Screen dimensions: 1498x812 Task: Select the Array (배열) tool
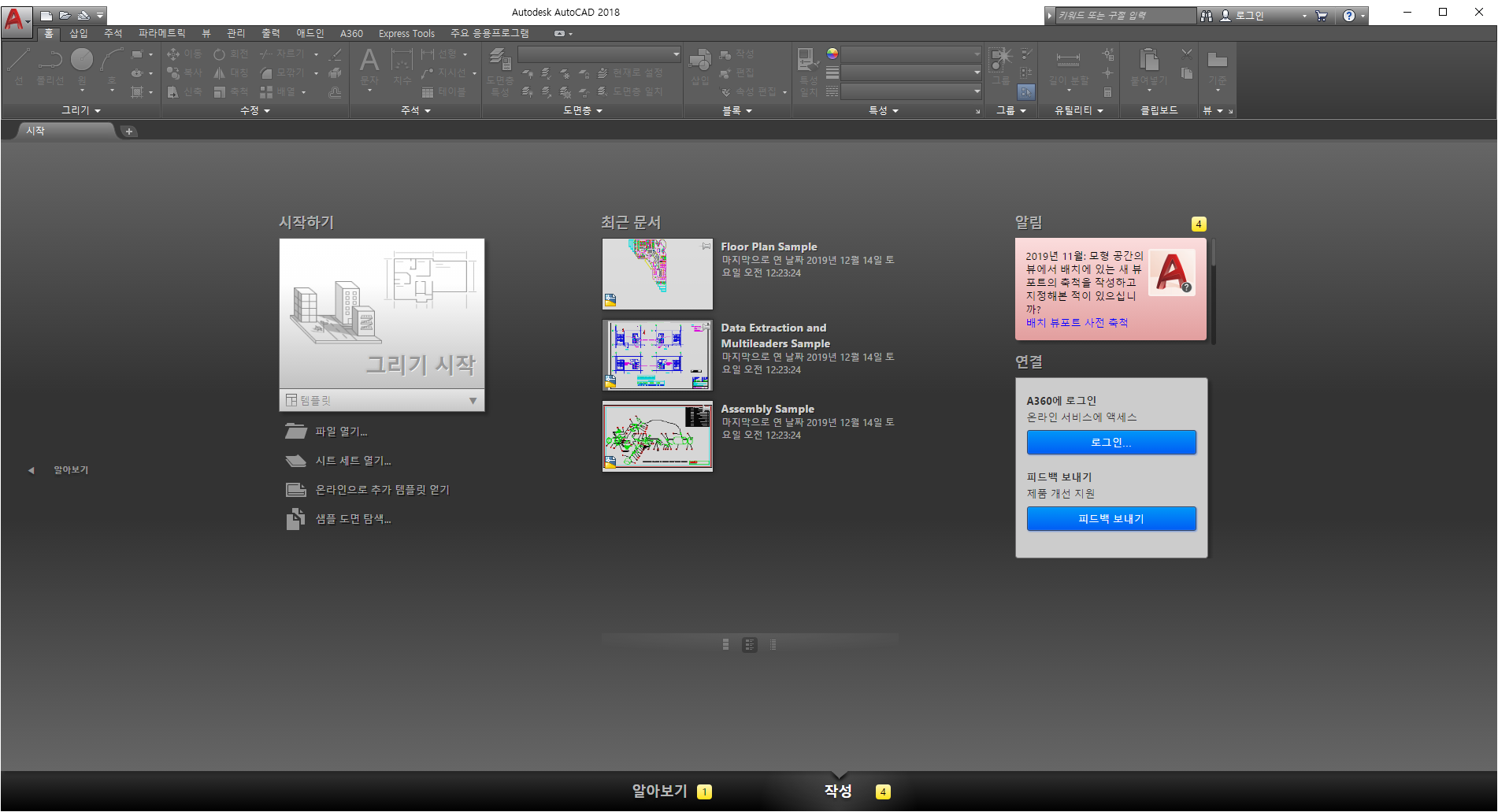click(x=278, y=92)
